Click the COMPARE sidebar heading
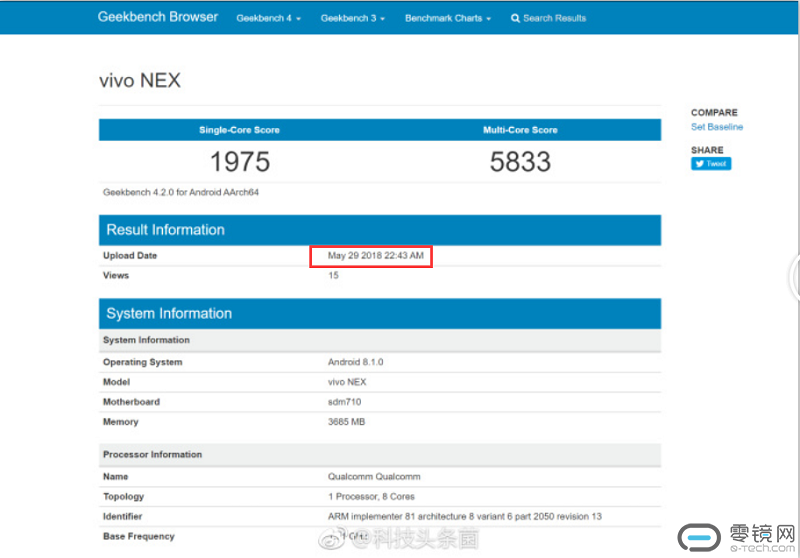This screenshot has height=558, width=800. point(714,113)
